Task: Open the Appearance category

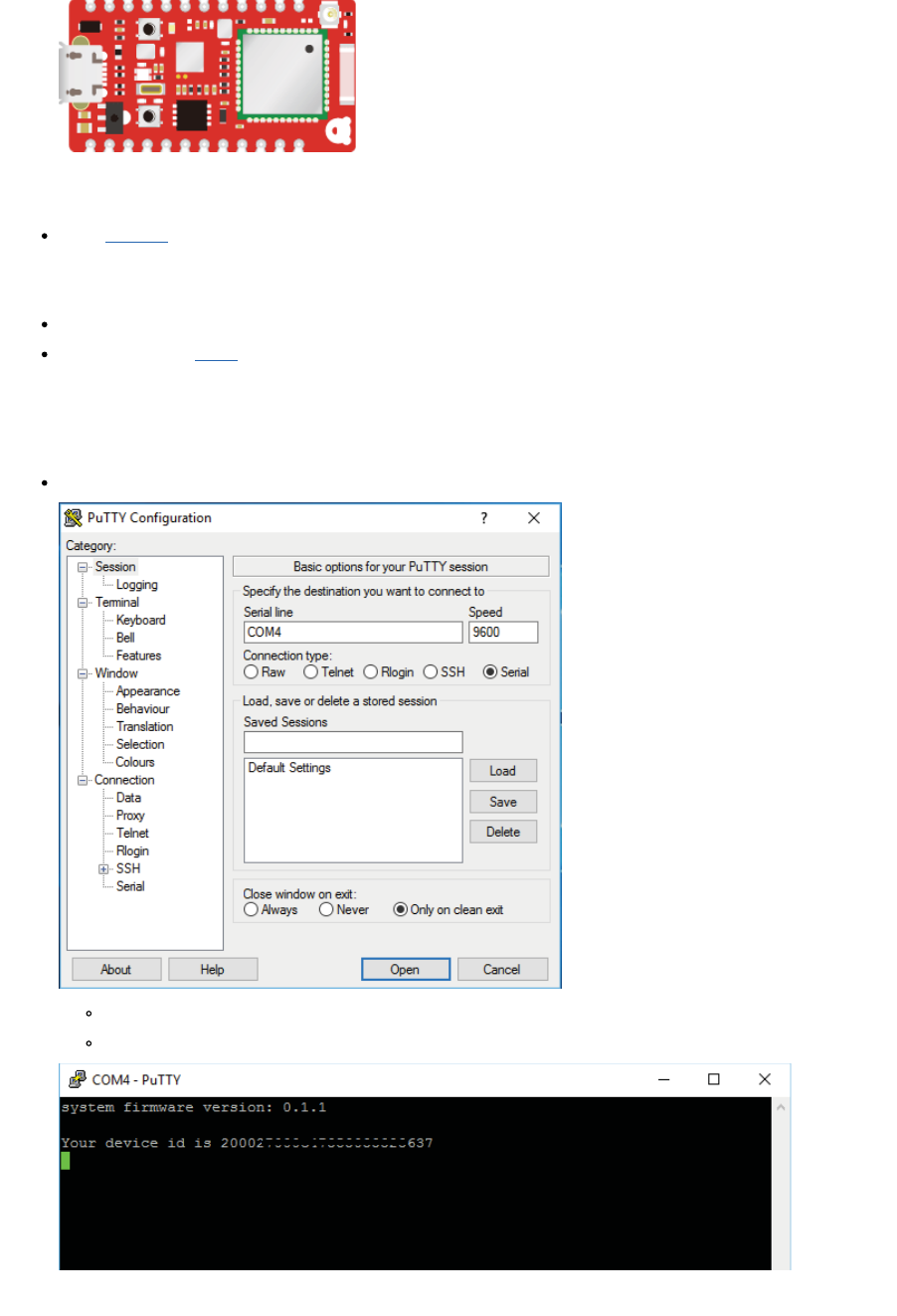Action: click(148, 691)
